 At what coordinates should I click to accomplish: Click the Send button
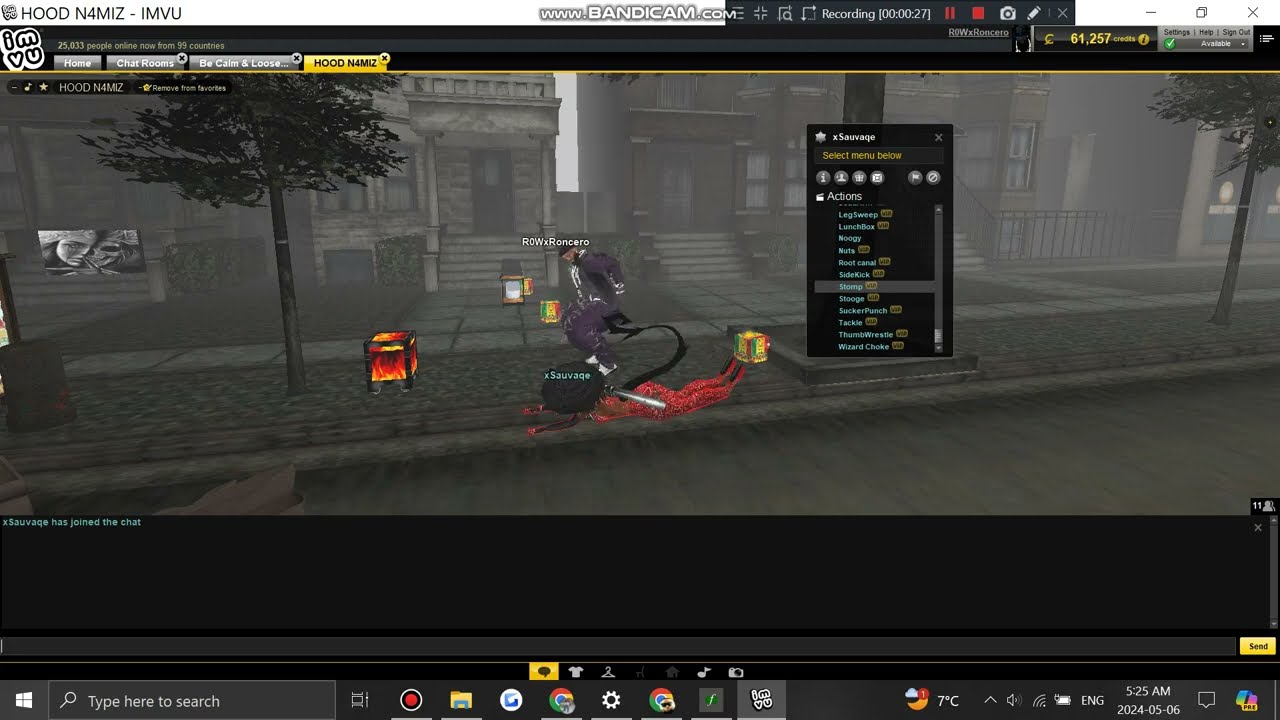point(1258,646)
